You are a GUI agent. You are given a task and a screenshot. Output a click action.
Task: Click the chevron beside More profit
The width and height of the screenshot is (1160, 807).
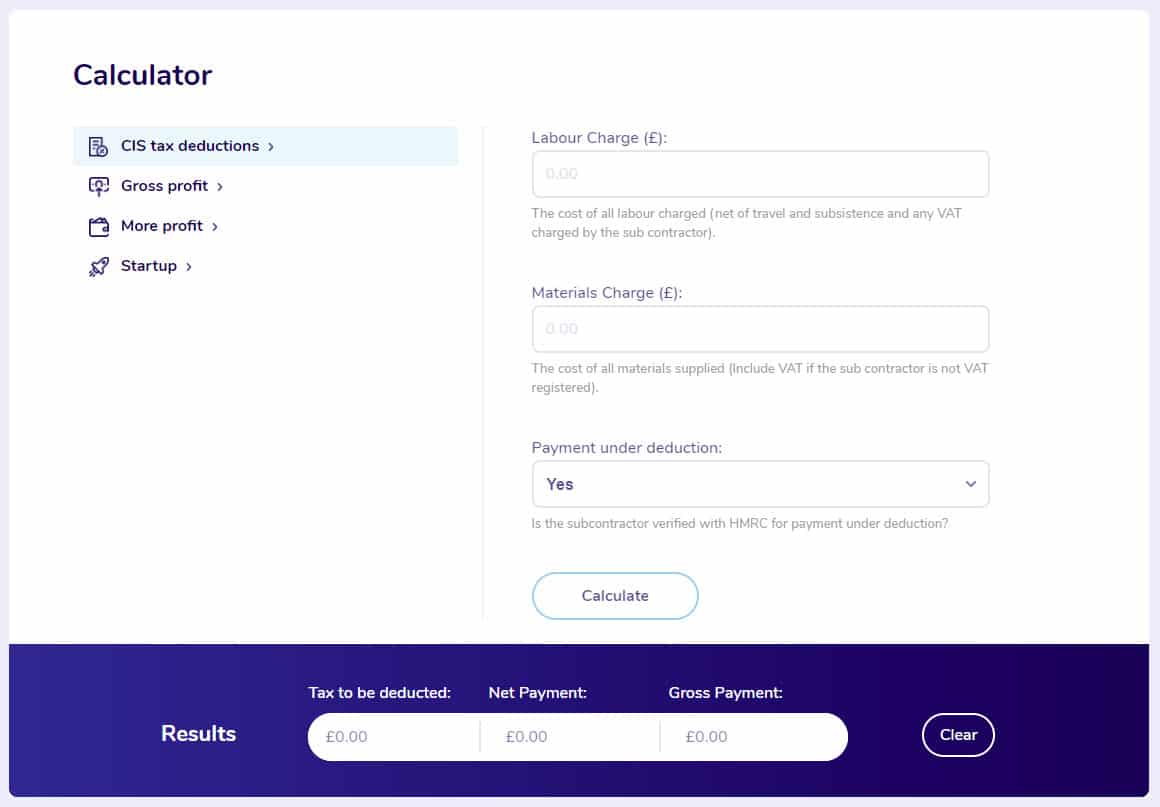215,226
